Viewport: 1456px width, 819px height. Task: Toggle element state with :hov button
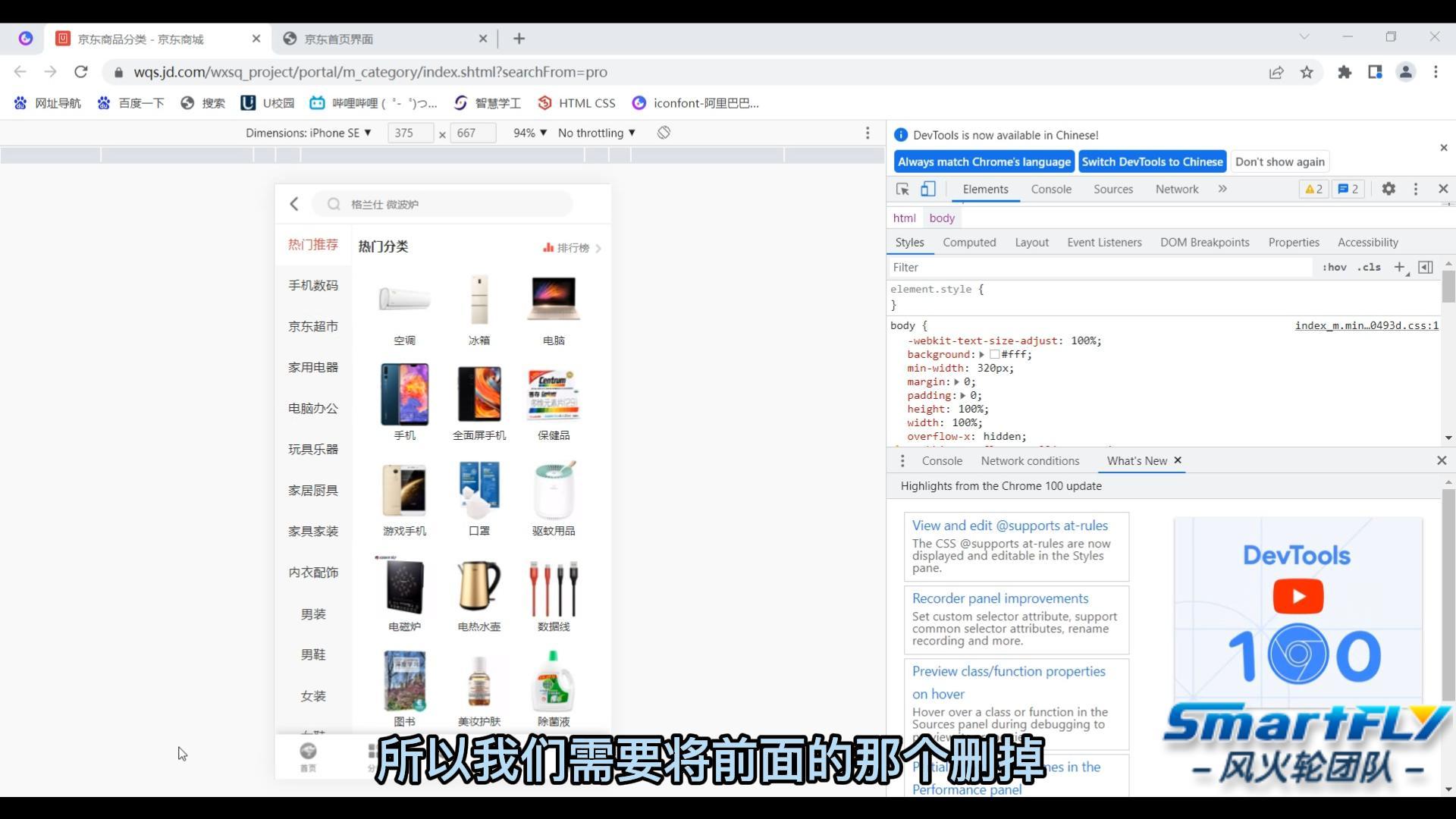(1335, 267)
